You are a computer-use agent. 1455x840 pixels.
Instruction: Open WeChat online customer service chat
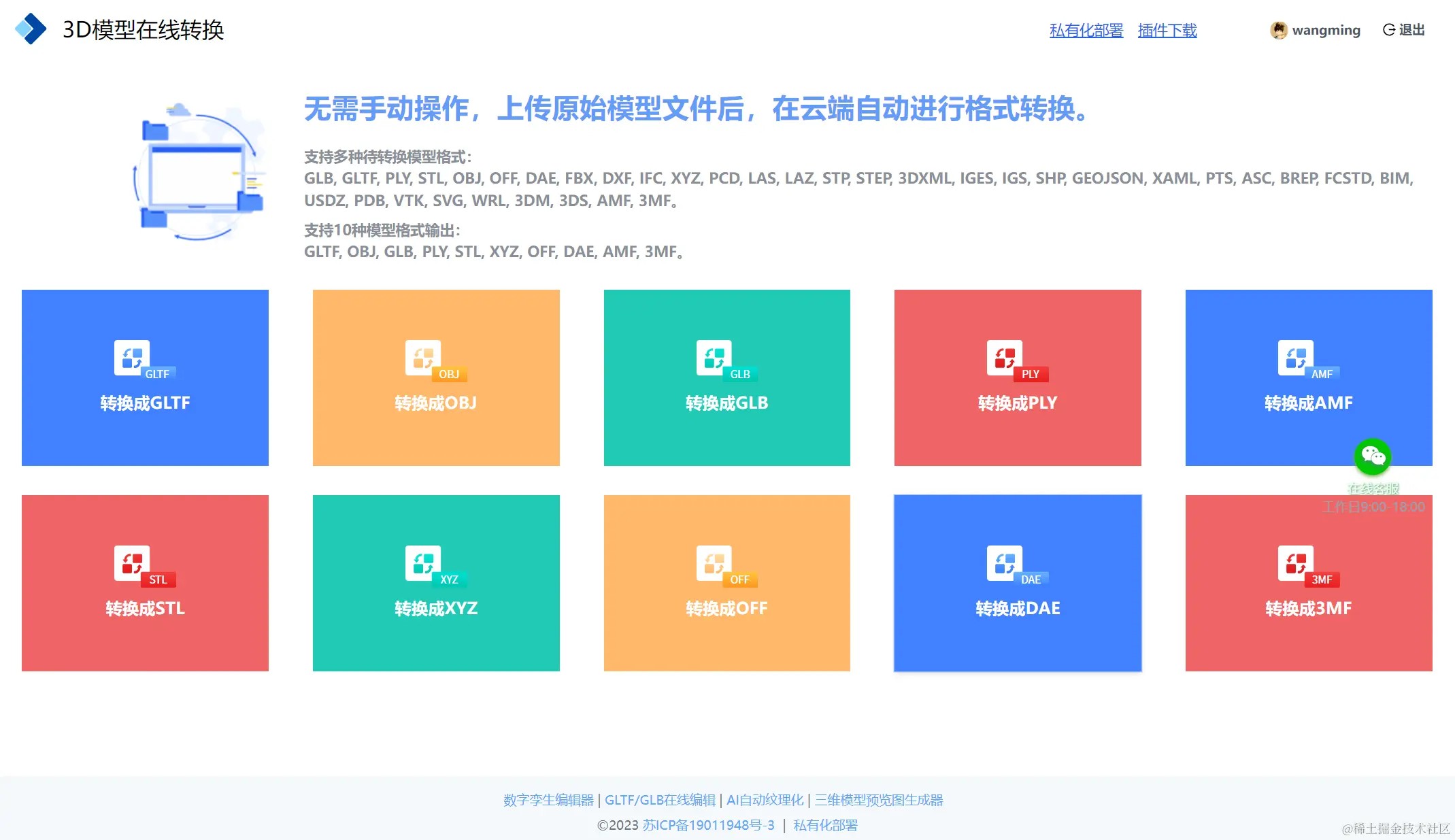[x=1373, y=456]
